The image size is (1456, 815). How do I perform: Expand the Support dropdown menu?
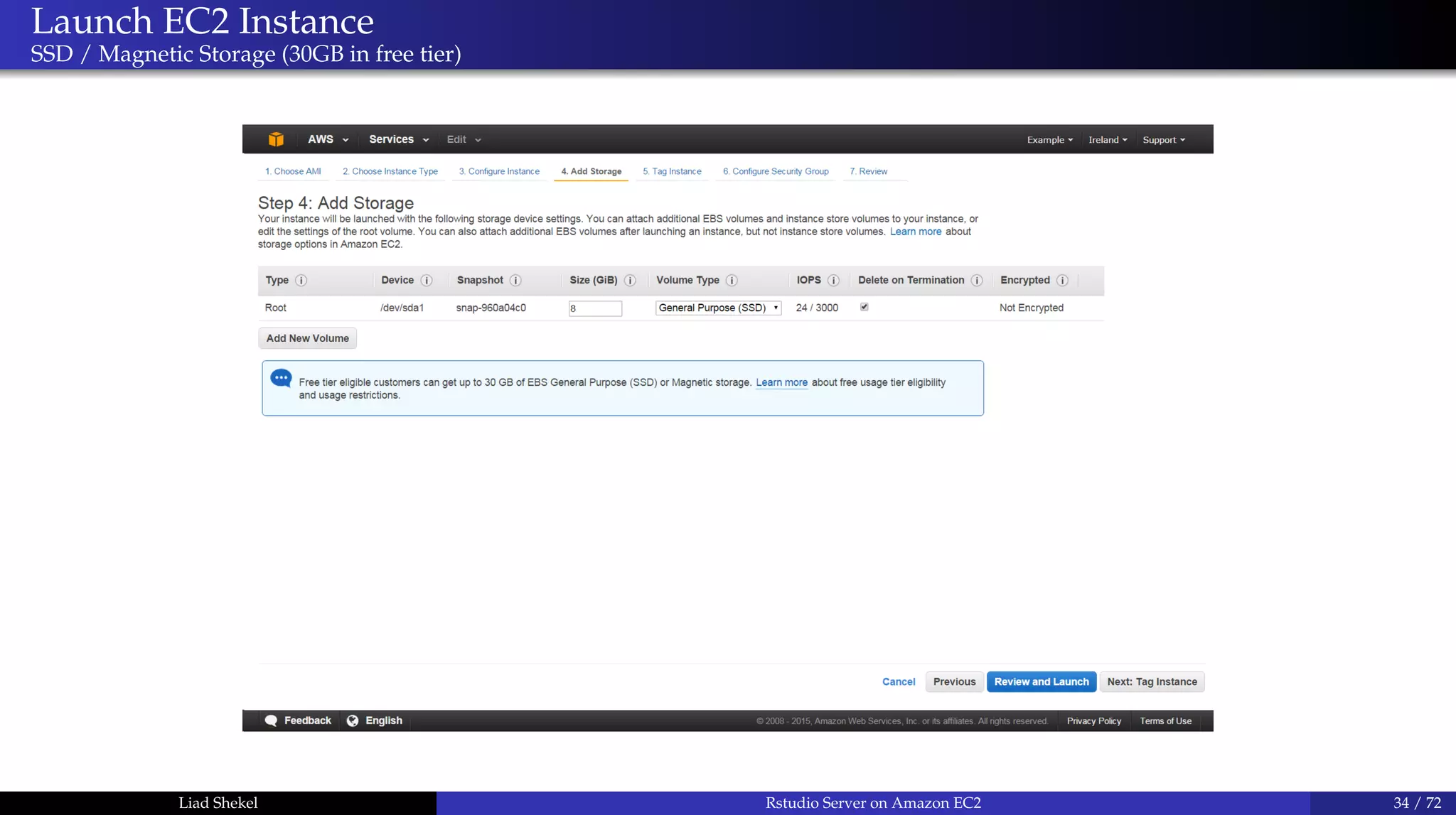[1164, 140]
